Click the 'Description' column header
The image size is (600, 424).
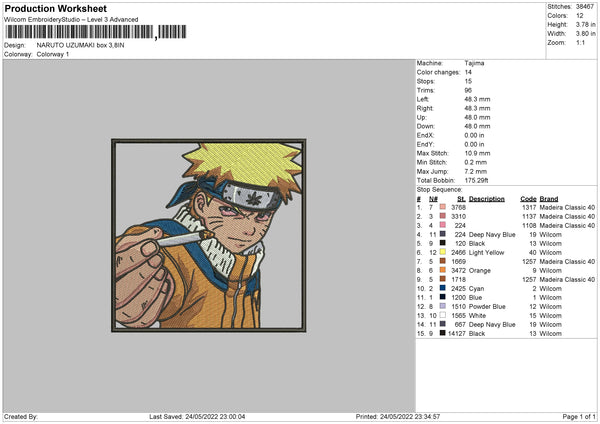tap(487, 199)
